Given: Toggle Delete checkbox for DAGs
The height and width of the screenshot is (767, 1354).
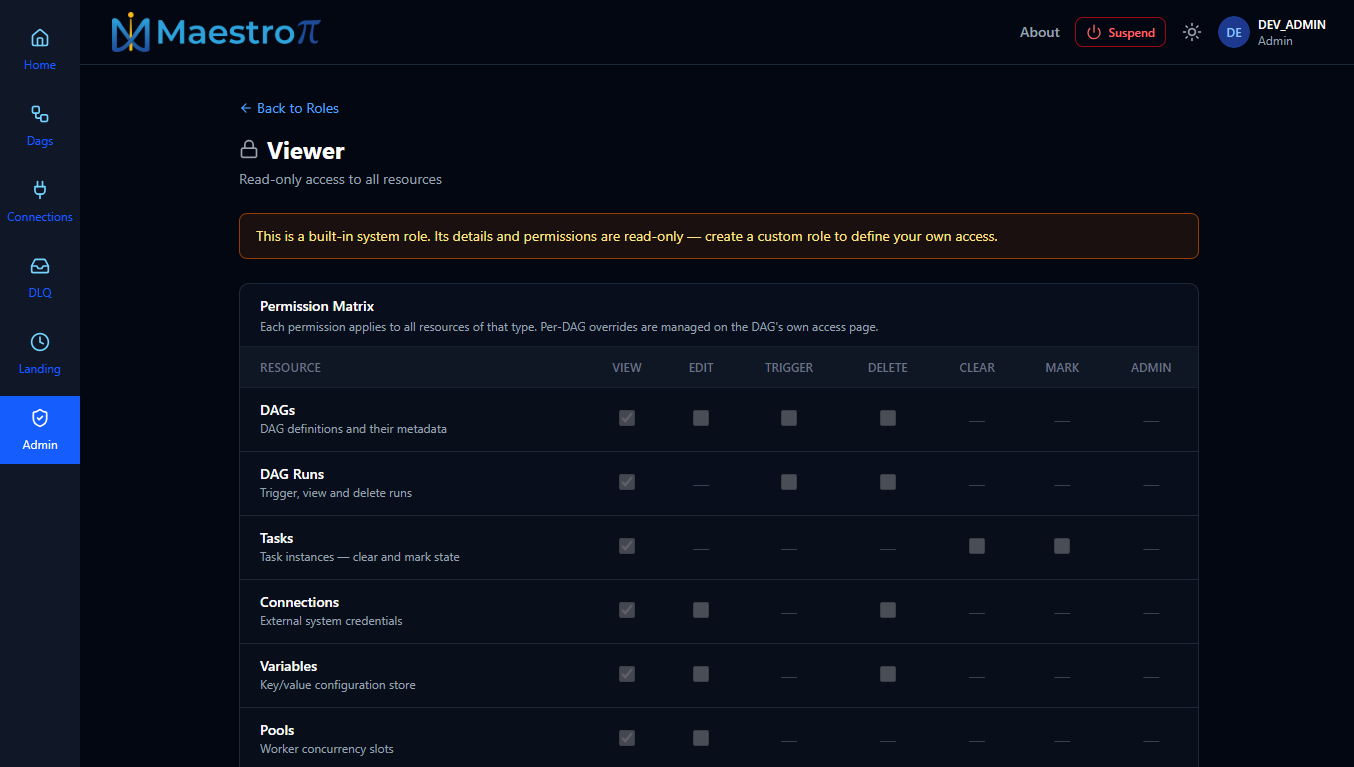Looking at the screenshot, I should pos(888,418).
